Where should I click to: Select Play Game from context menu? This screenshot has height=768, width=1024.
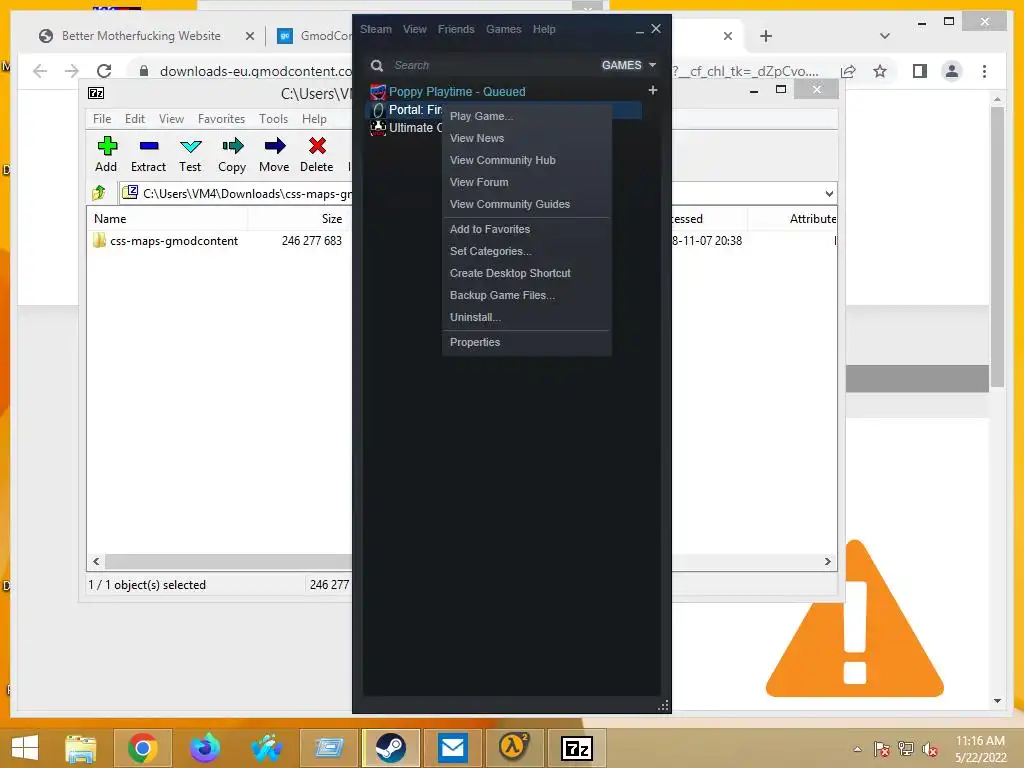(527, 116)
